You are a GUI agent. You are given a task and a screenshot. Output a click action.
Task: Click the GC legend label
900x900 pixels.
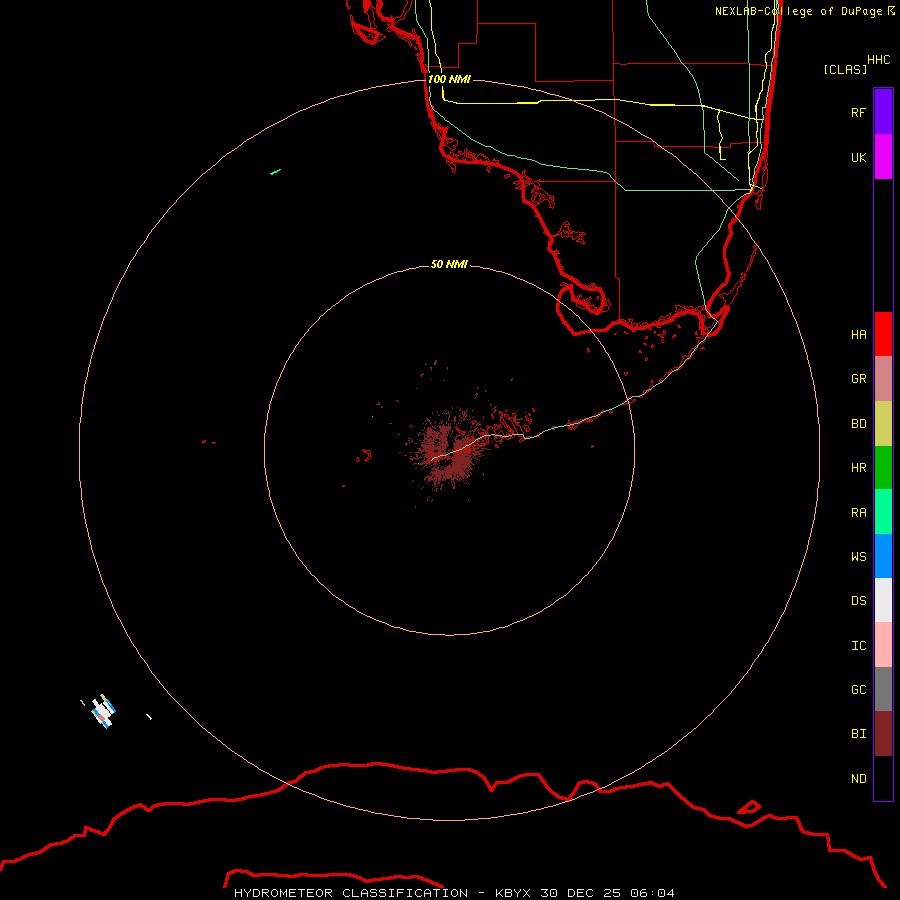(x=858, y=690)
